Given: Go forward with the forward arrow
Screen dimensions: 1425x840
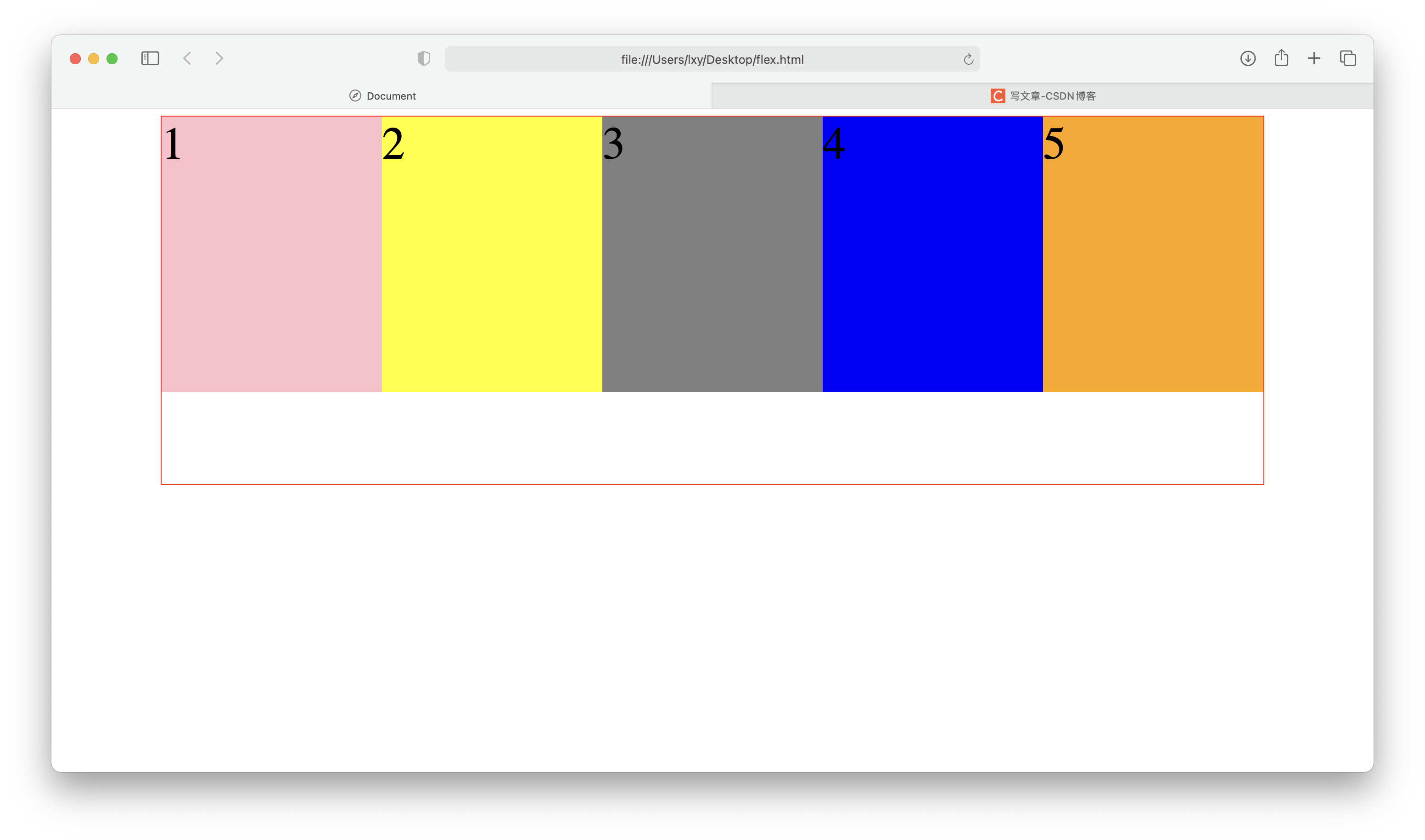Looking at the screenshot, I should pos(219,58).
